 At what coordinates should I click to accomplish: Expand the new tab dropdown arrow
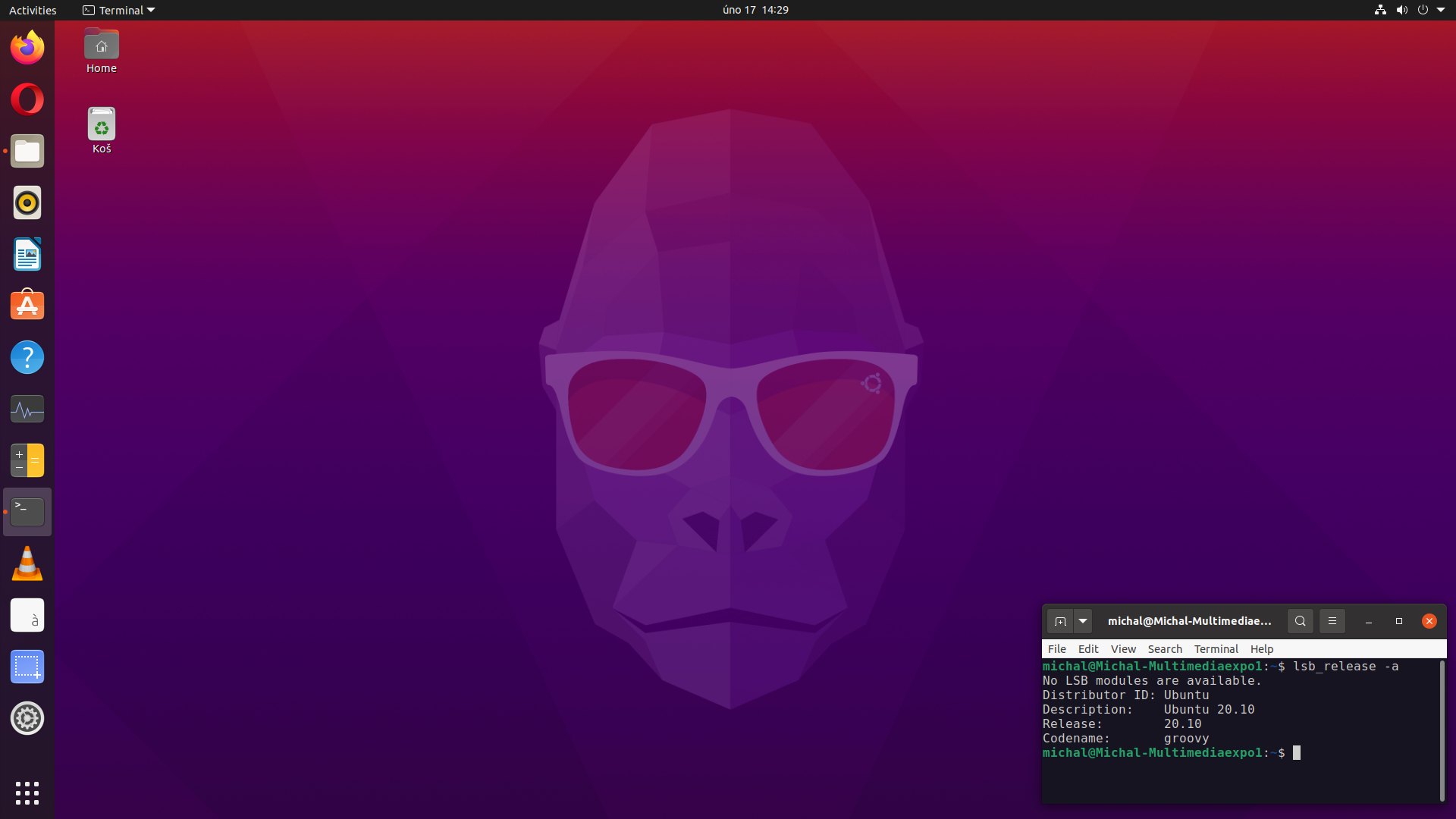[1083, 621]
